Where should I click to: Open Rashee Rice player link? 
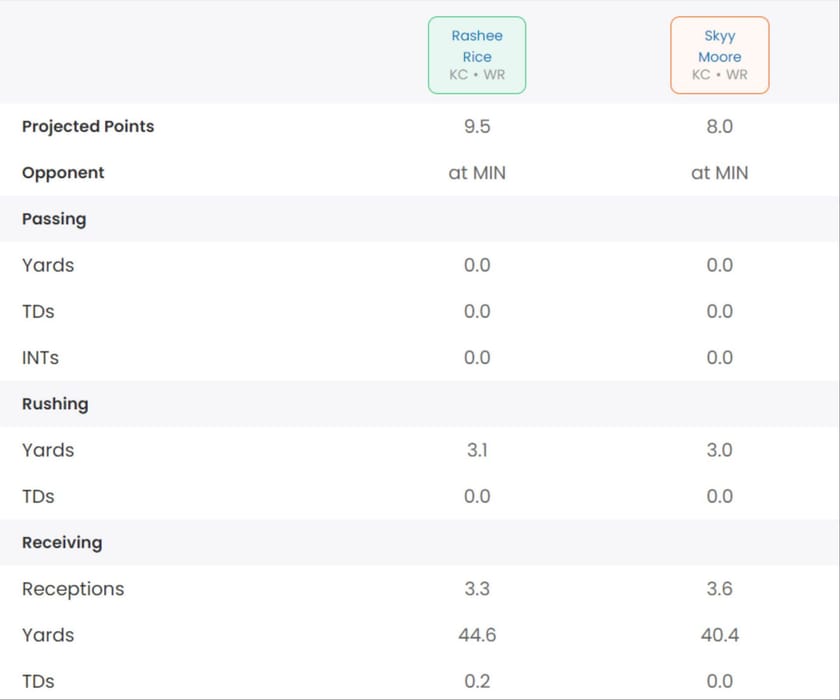477,46
